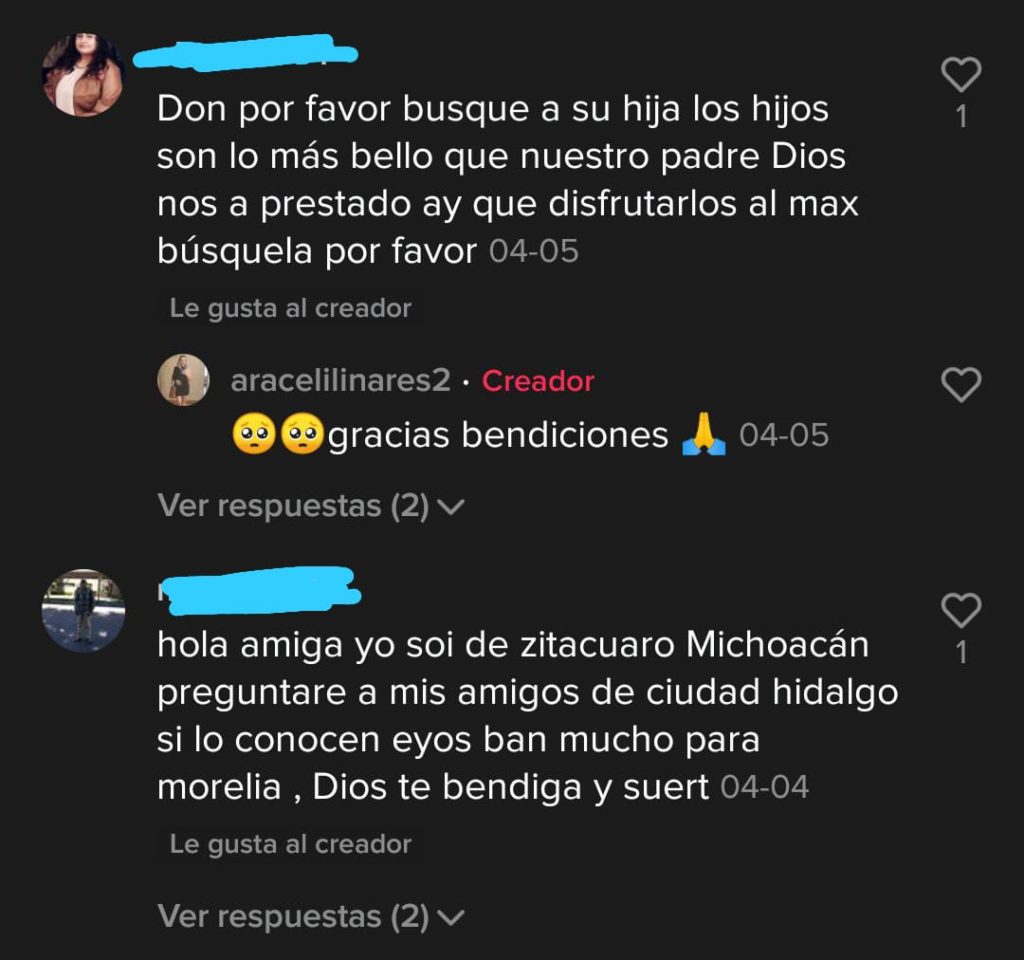Open araceliIinares2's avatar
Viewport: 1024px width, 960px height.
pyautogui.click(x=184, y=380)
